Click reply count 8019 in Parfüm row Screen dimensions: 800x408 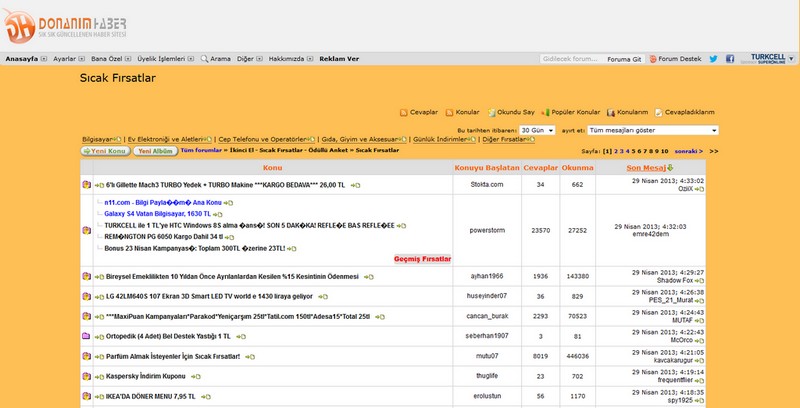[540, 356]
